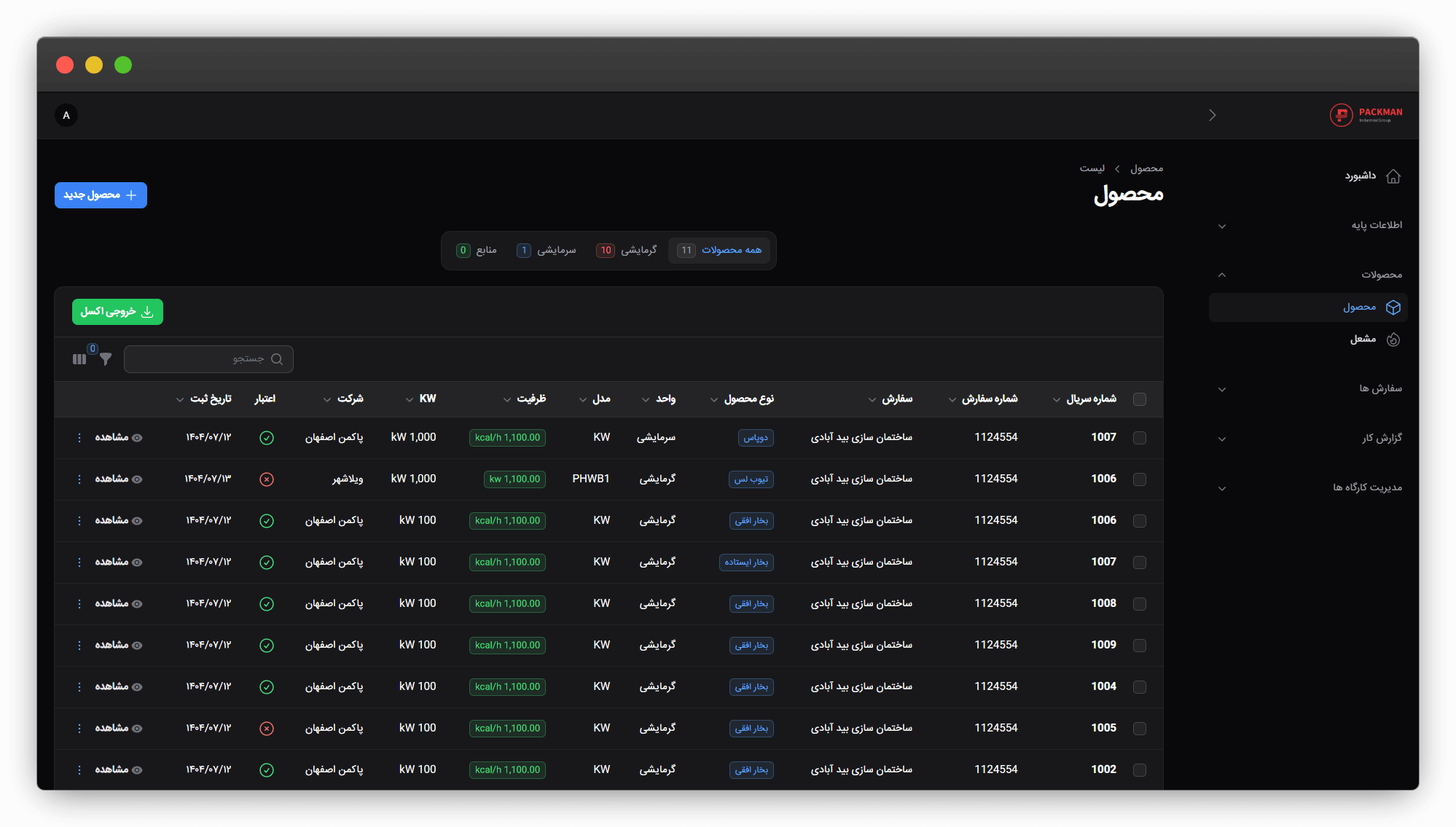
Task: Open three-dot menu for first row 1007
Action: point(79,438)
